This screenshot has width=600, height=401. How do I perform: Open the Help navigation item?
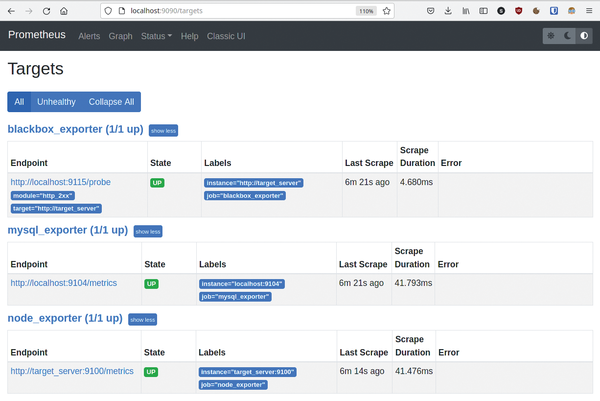189,36
